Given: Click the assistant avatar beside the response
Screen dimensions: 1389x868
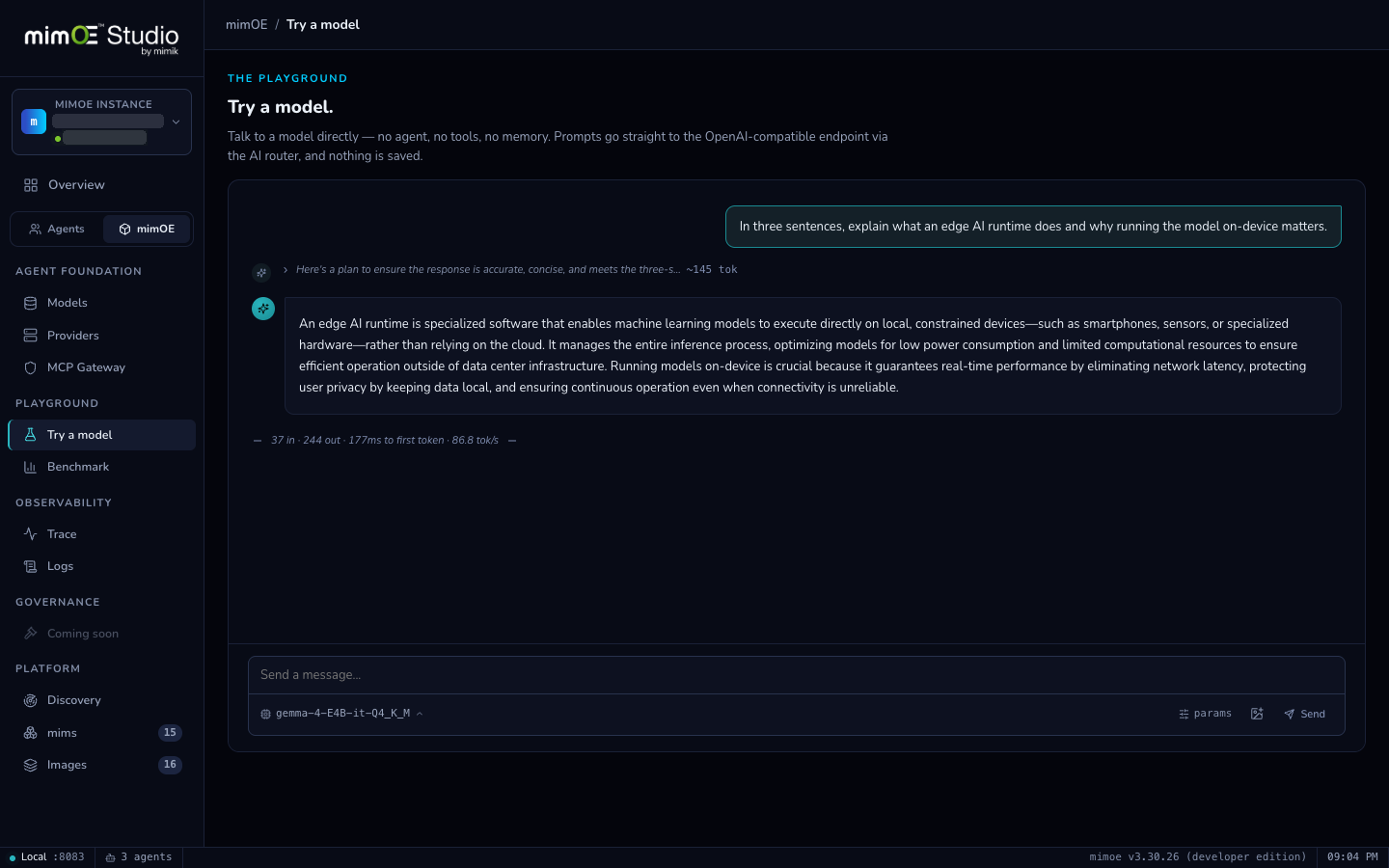Looking at the screenshot, I should [263, 309].
